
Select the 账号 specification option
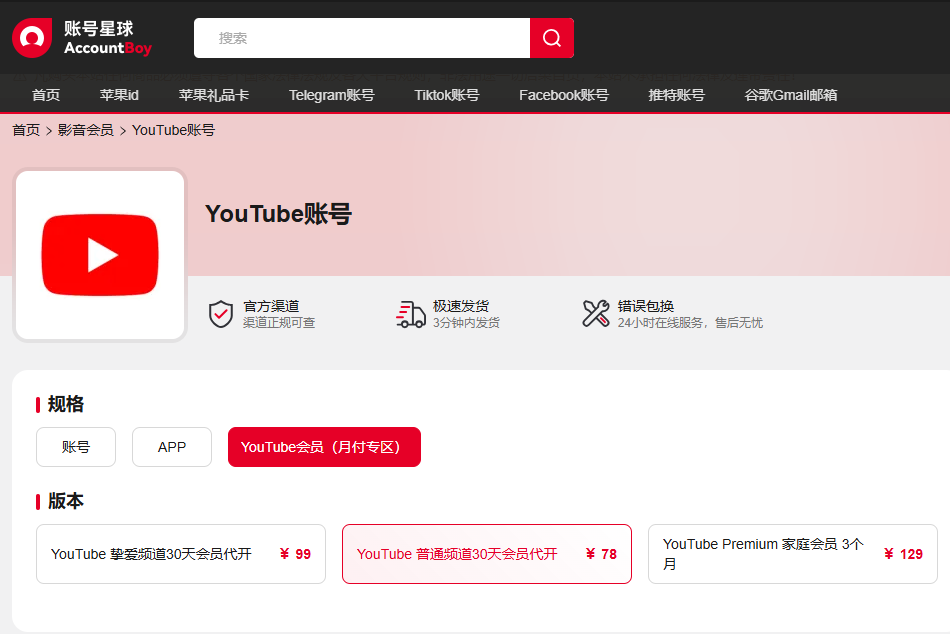click(76, 447)
